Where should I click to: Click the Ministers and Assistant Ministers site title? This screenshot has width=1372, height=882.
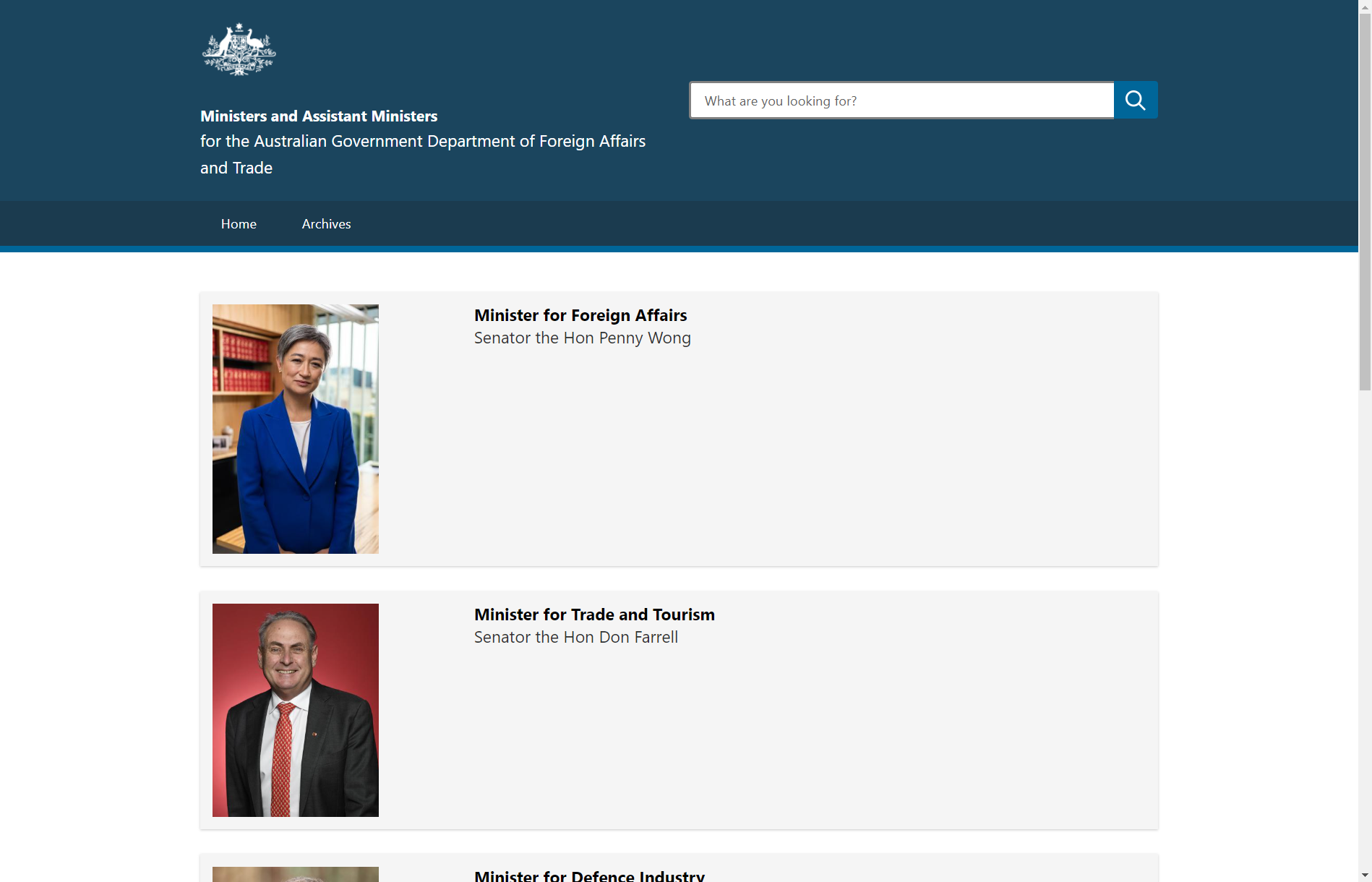point(319,116)
